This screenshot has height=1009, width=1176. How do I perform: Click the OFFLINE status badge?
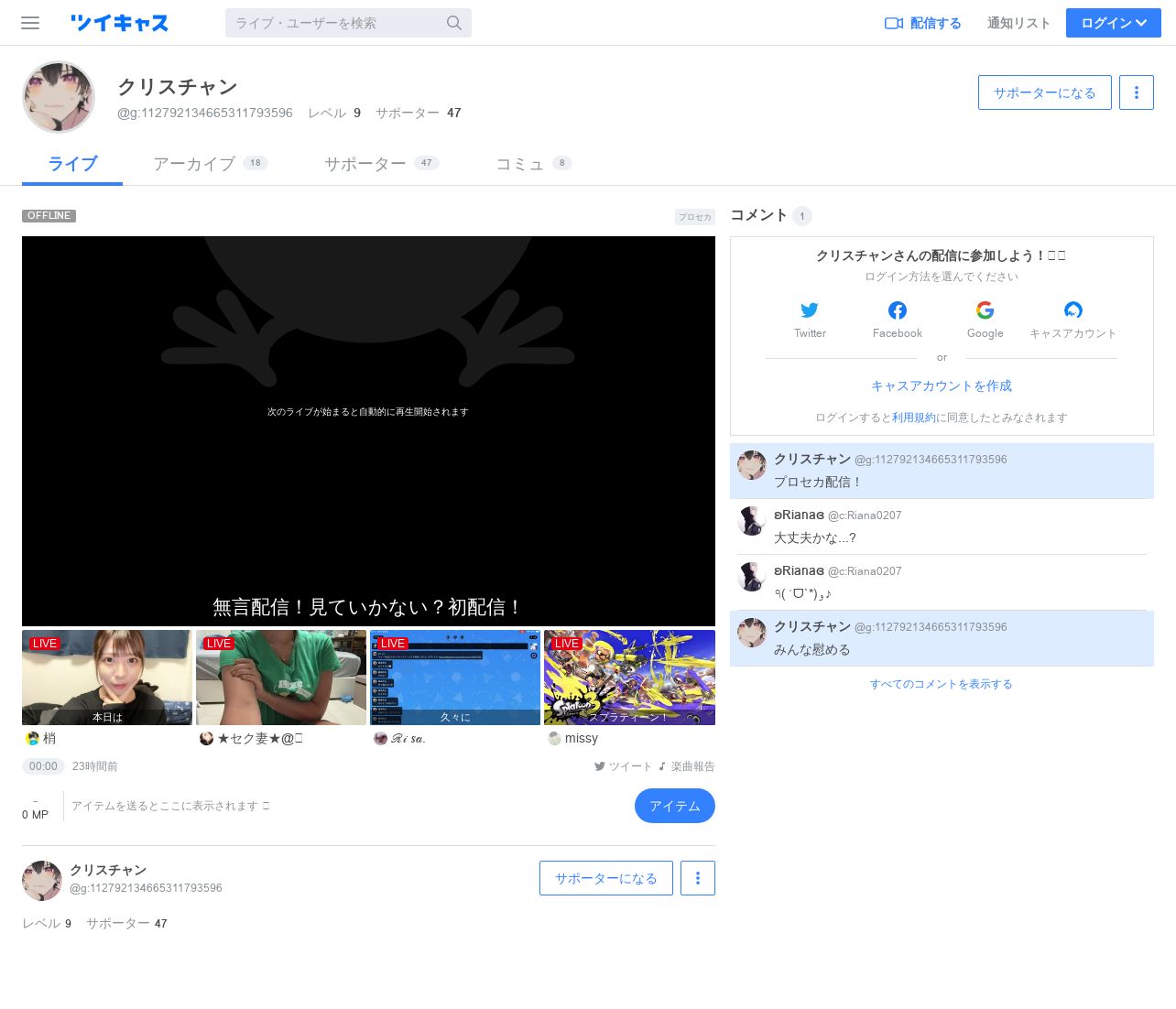[x=49, y=216]
